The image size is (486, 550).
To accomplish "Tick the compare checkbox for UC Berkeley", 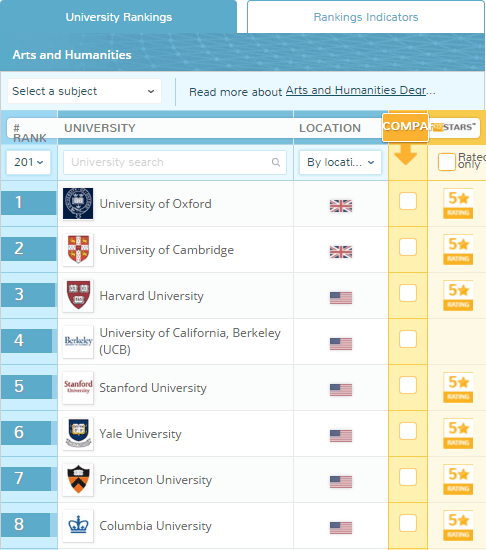I will tap(408, 339).
